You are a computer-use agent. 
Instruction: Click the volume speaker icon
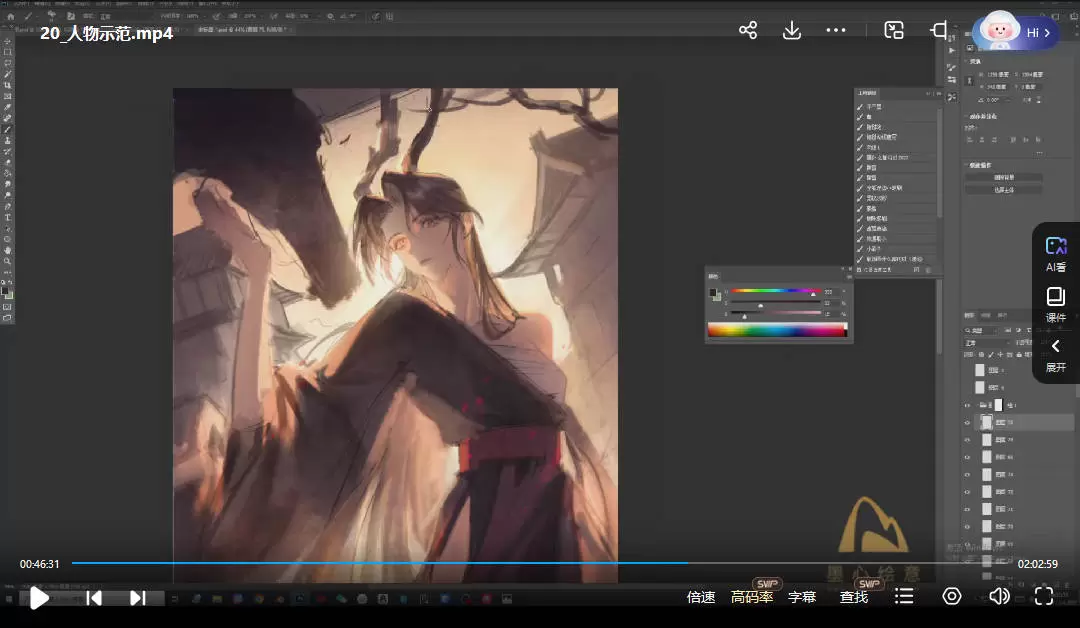[x=999, y=596]
